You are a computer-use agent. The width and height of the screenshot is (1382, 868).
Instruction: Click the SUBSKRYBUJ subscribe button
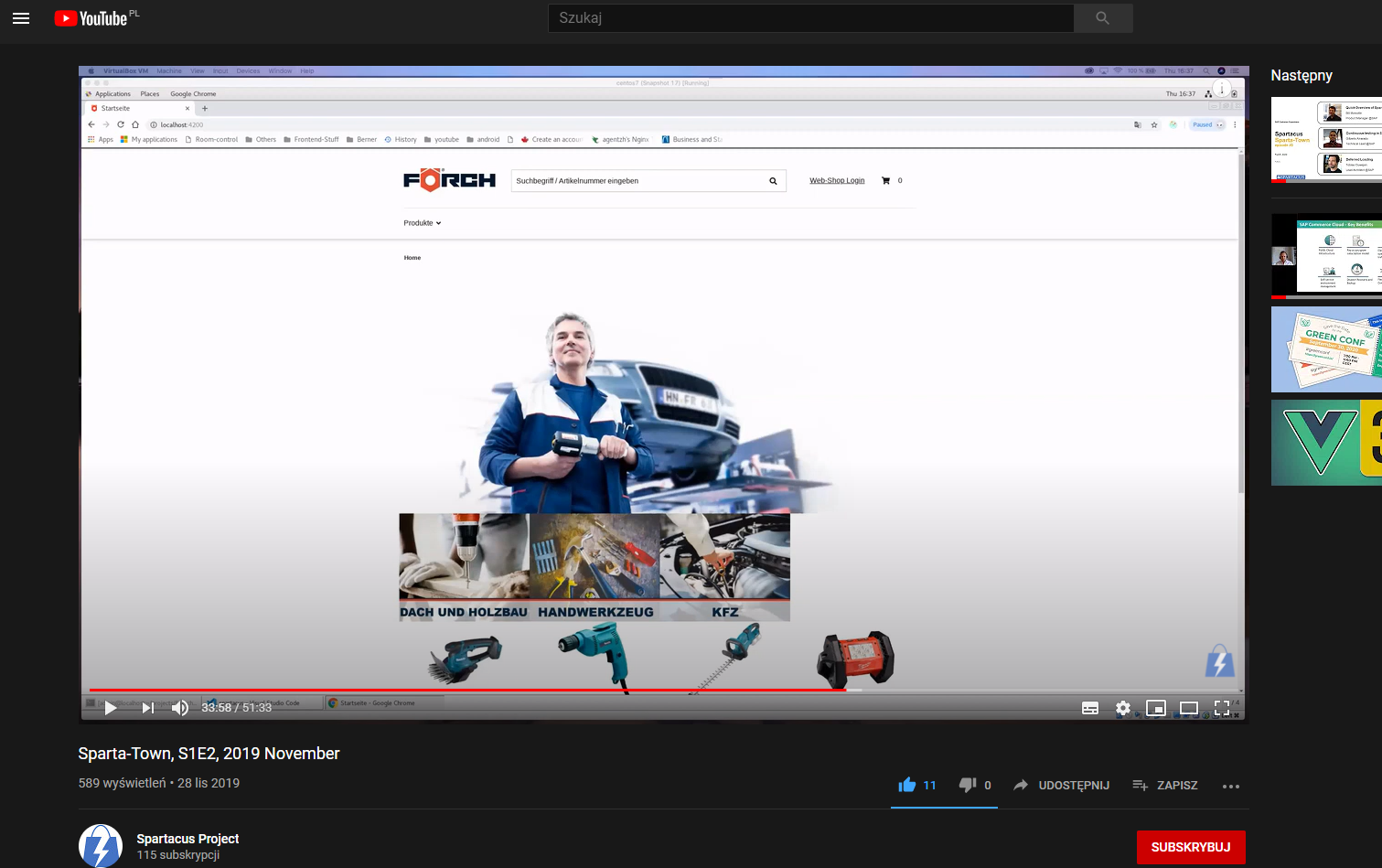pyautogui.click(x=1191, y=847)
